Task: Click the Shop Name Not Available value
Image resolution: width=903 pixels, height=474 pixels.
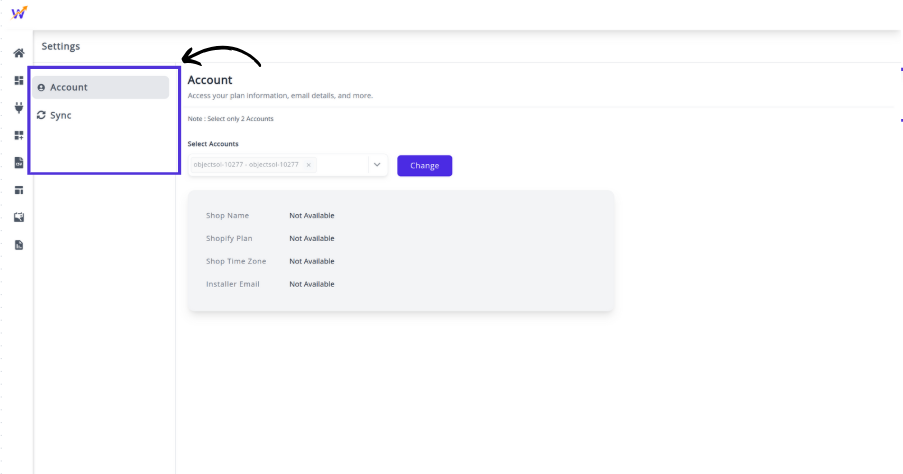Action: click(312, 216)
